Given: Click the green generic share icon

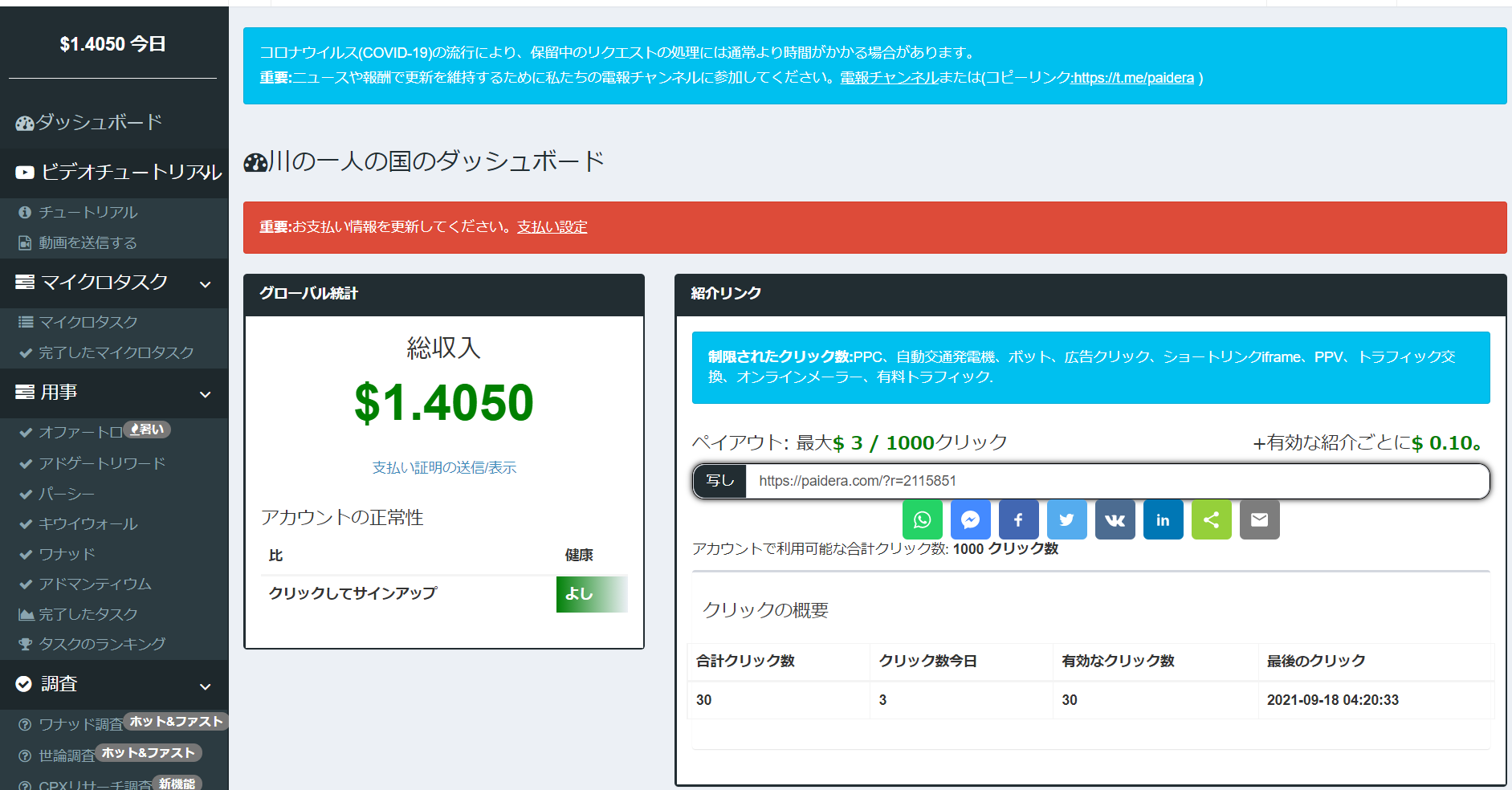Looking at the screenshot, I should [1211, 520].
